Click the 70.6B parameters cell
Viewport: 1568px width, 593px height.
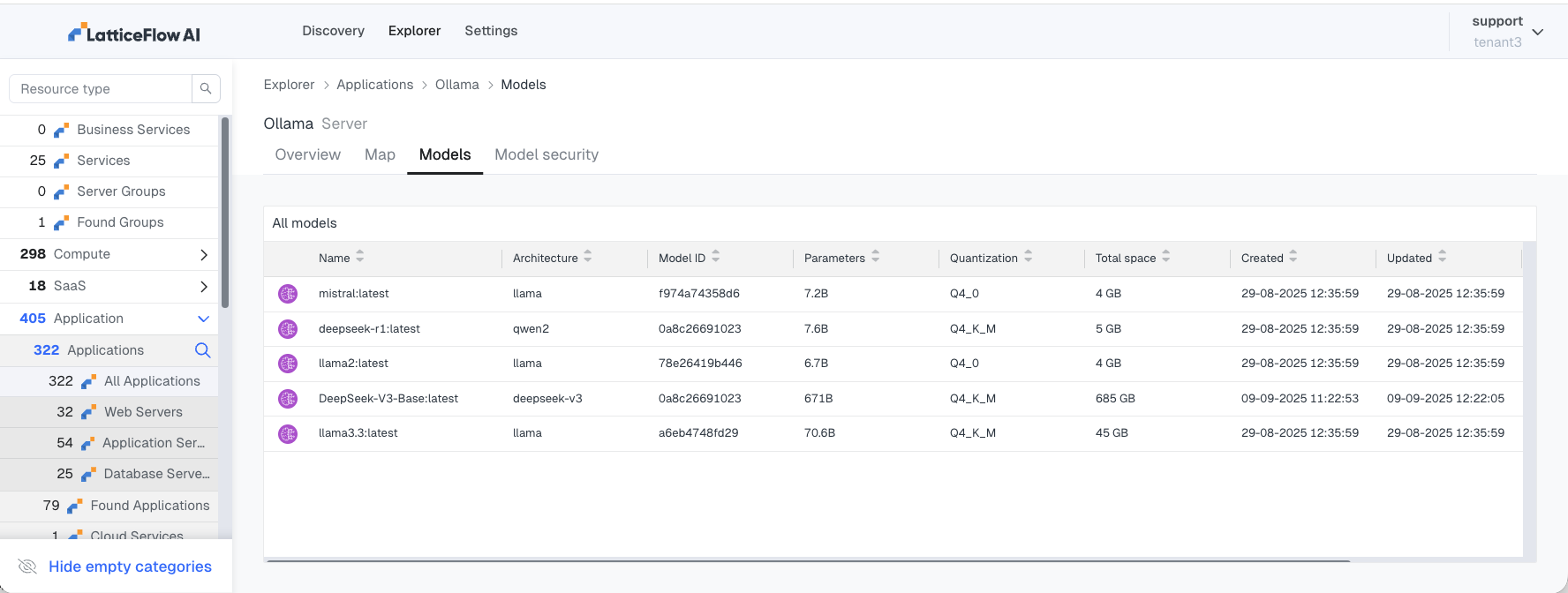click(x=819, y=433)
